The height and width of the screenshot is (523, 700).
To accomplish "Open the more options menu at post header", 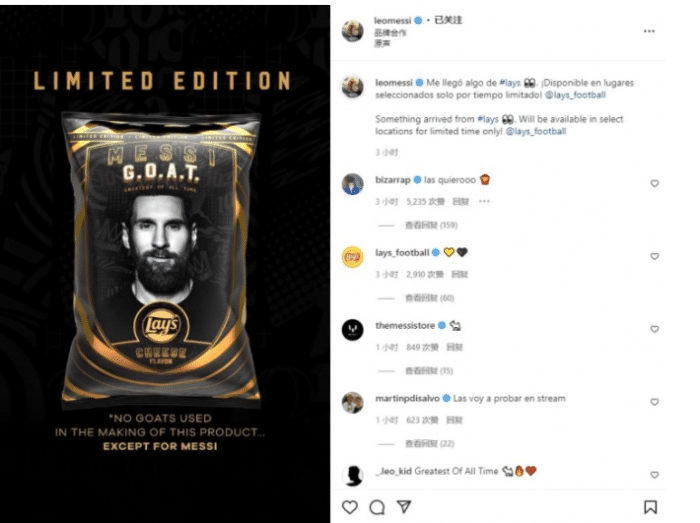I will (x=649, y=31).
